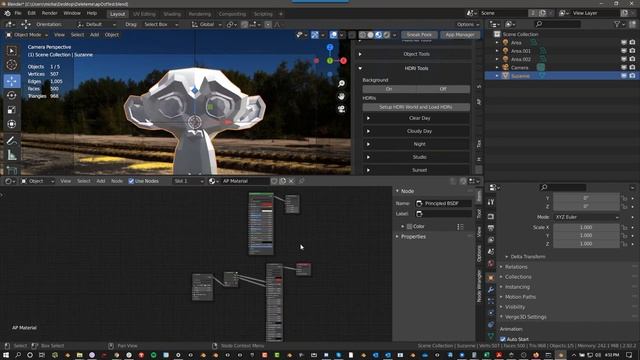
Task: Select the Cursor tool in viewport toolbar
Action: [11, 64]
